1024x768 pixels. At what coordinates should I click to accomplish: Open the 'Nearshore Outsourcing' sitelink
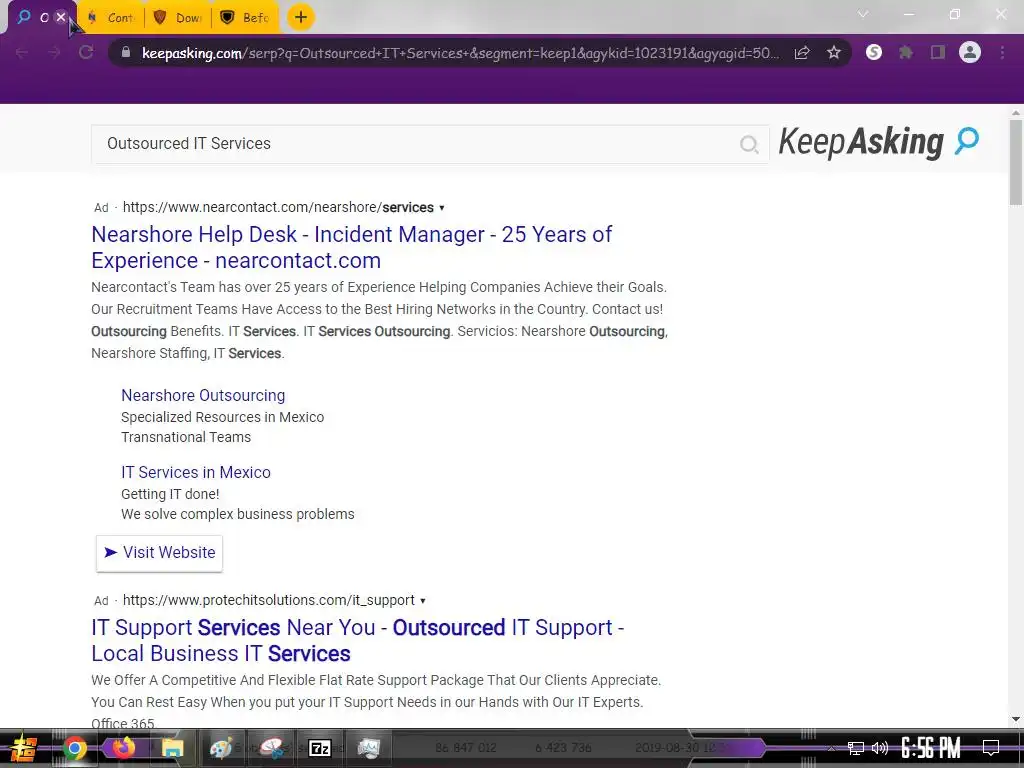point(203,395)
